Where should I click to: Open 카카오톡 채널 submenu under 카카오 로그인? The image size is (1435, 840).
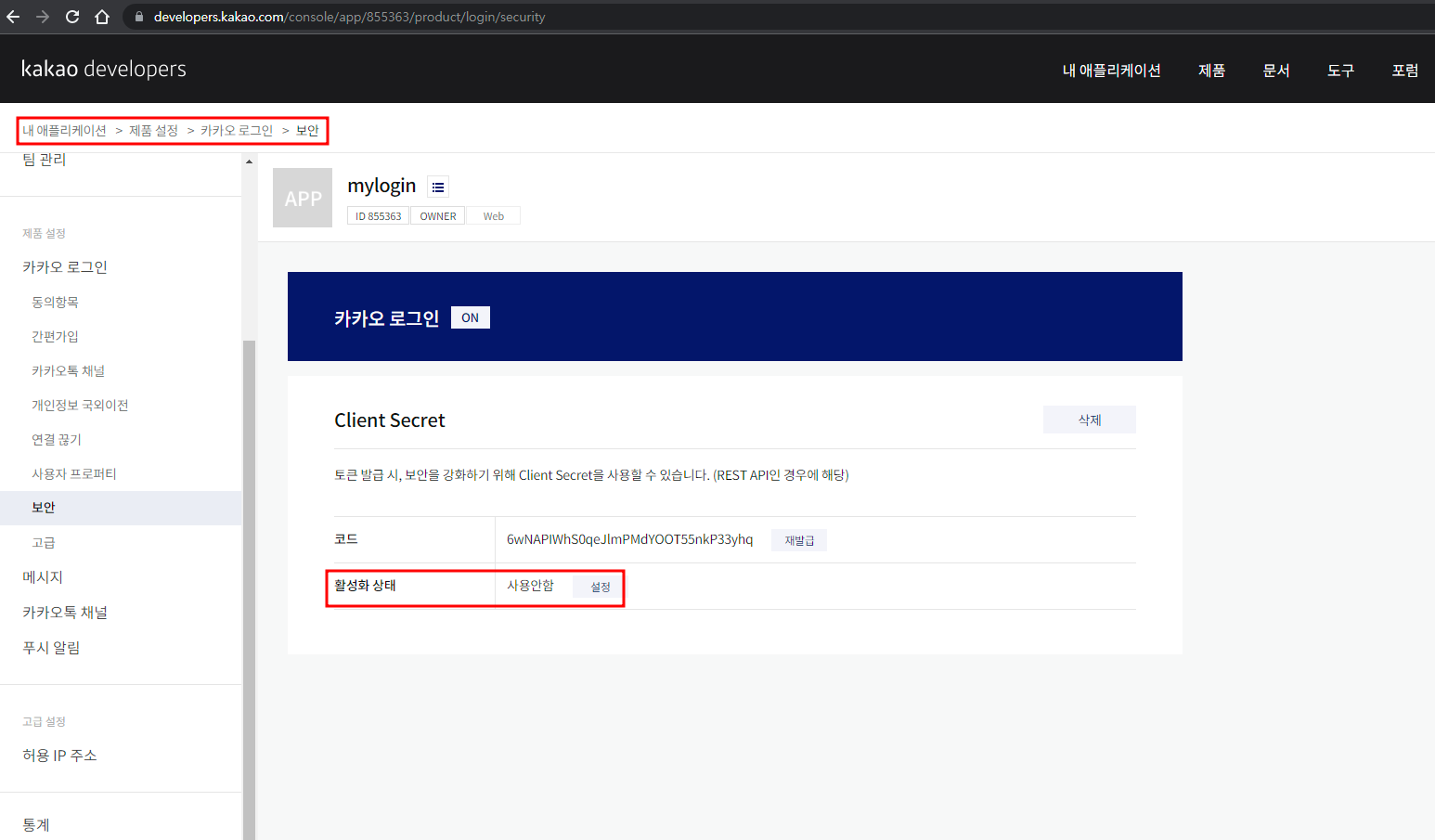68,371
